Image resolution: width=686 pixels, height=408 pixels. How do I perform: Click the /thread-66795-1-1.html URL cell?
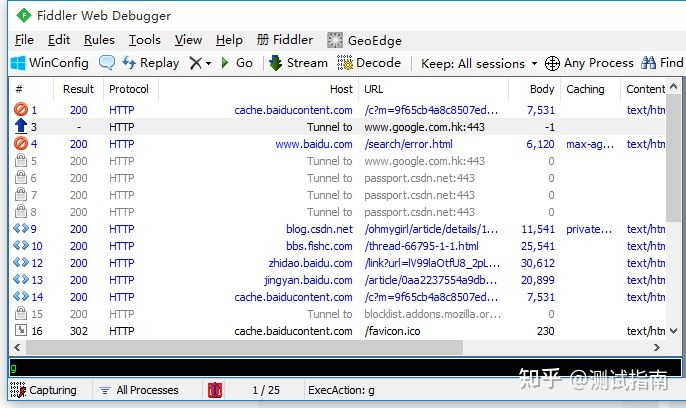(422, 246)
